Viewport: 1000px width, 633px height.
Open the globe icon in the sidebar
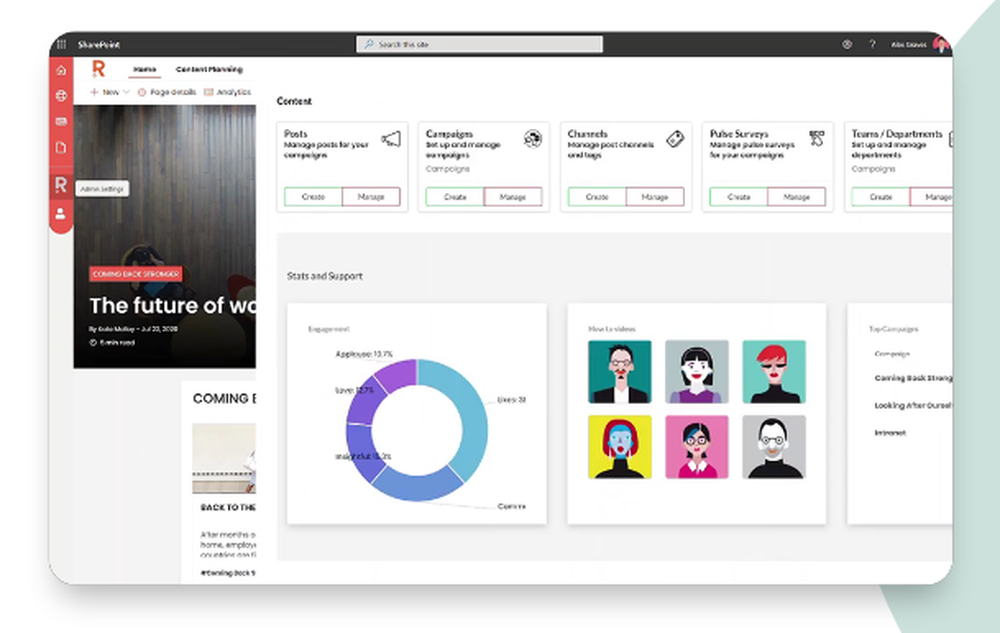coord(60,97)
